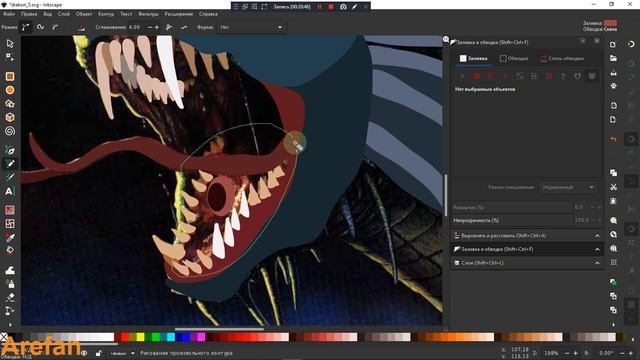This screenshot has height=360, width=640.
Task: Toggle pressure sensitivity for pencil
Action: 82,27
